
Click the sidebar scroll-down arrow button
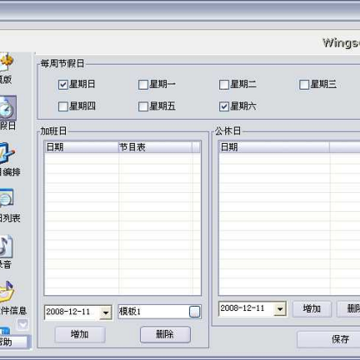coord(23,324)
